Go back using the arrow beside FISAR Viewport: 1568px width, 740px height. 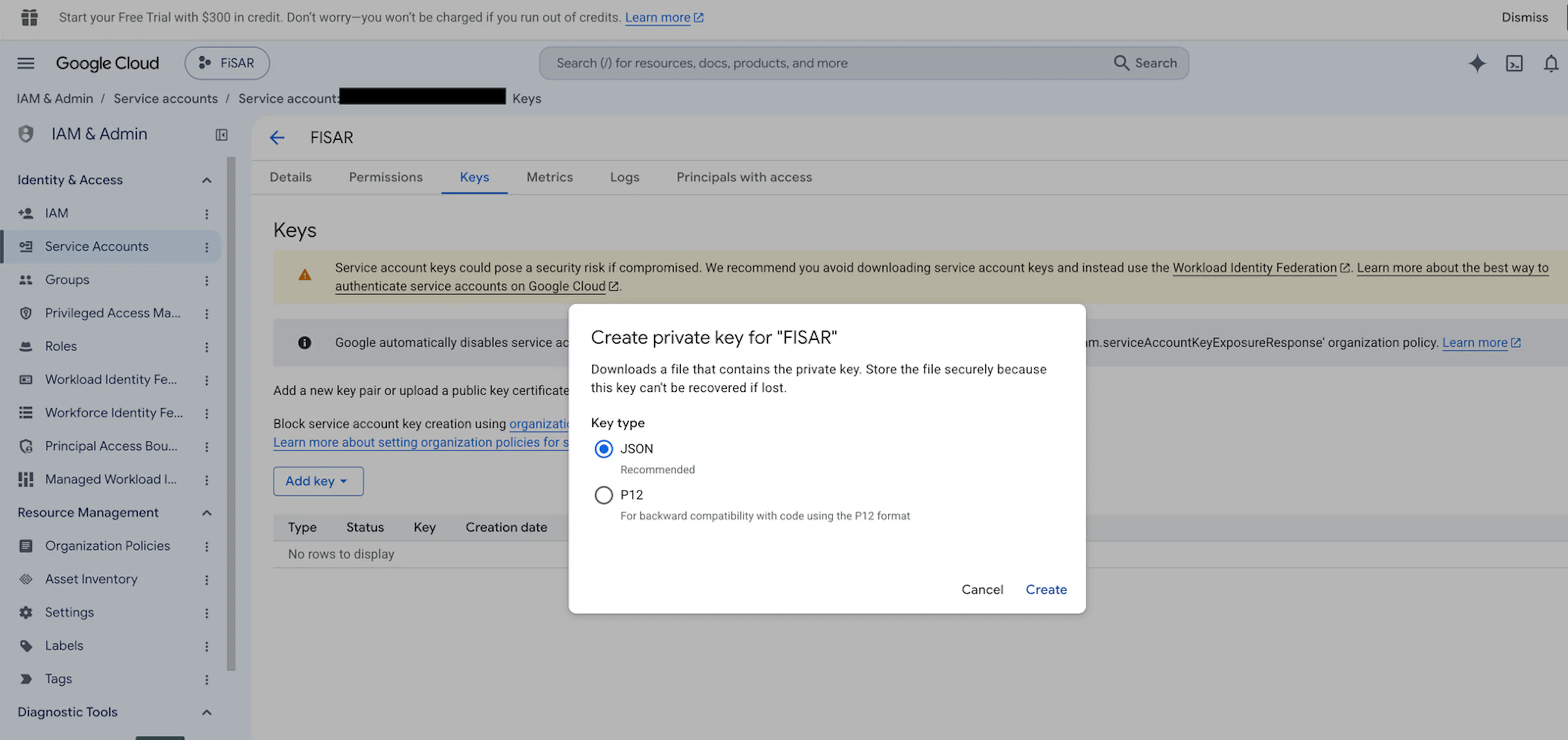coord(277,138)
